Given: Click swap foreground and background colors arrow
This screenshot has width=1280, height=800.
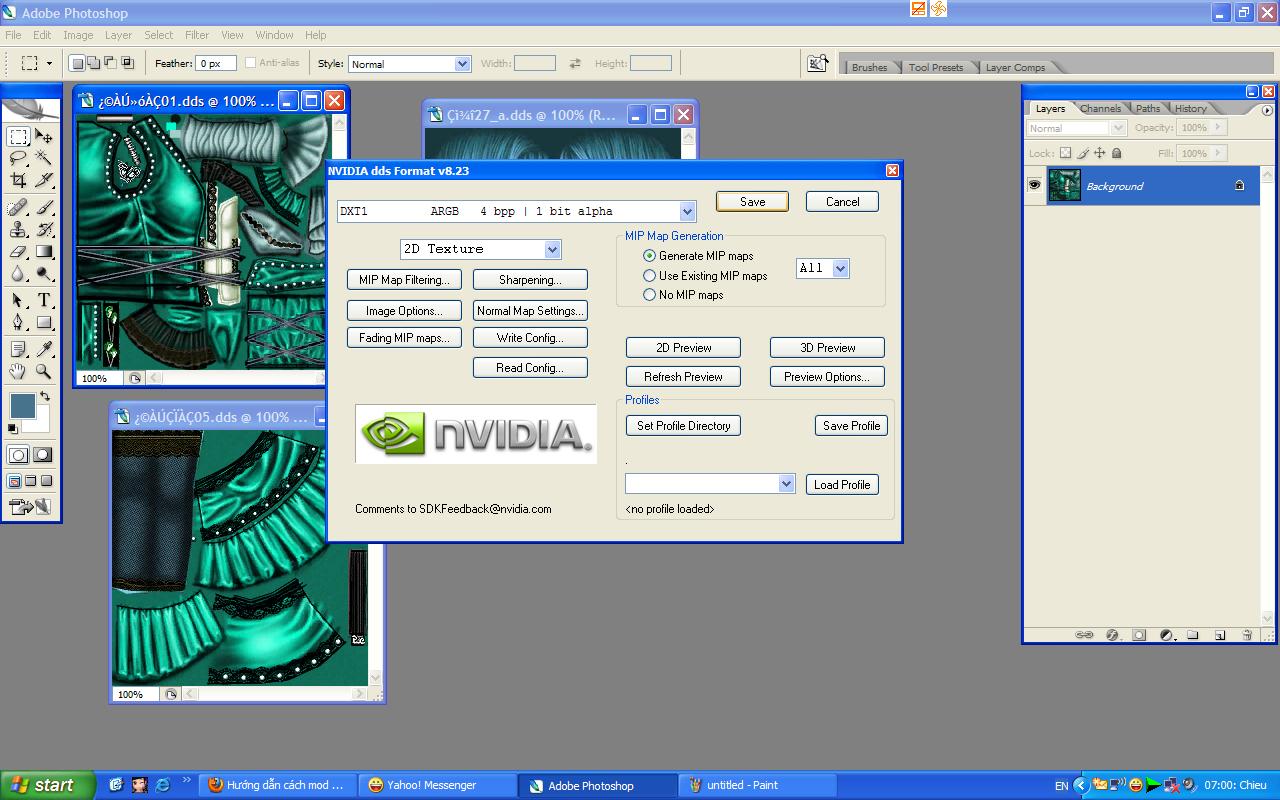Looking at the screenshot, I should point(44,397).
